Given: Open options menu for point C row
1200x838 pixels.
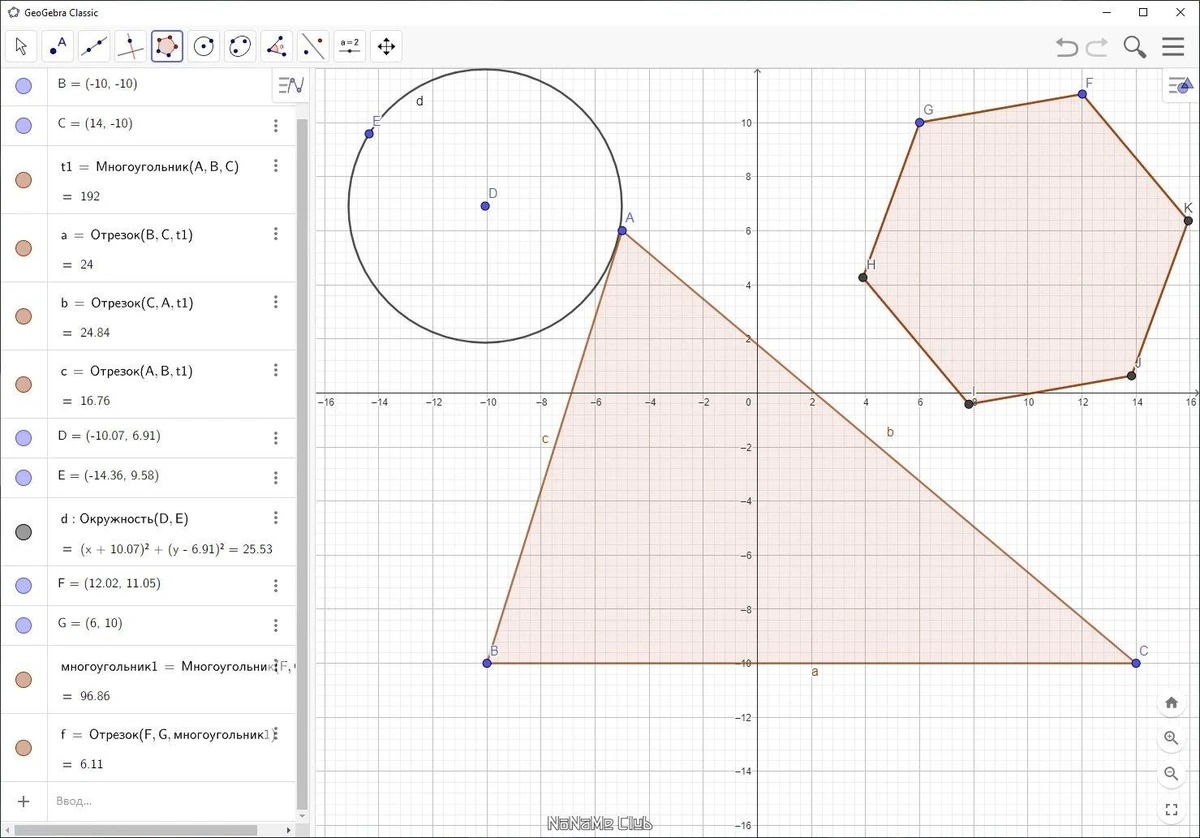Looking at the screenshot, I should coord(276,125).
